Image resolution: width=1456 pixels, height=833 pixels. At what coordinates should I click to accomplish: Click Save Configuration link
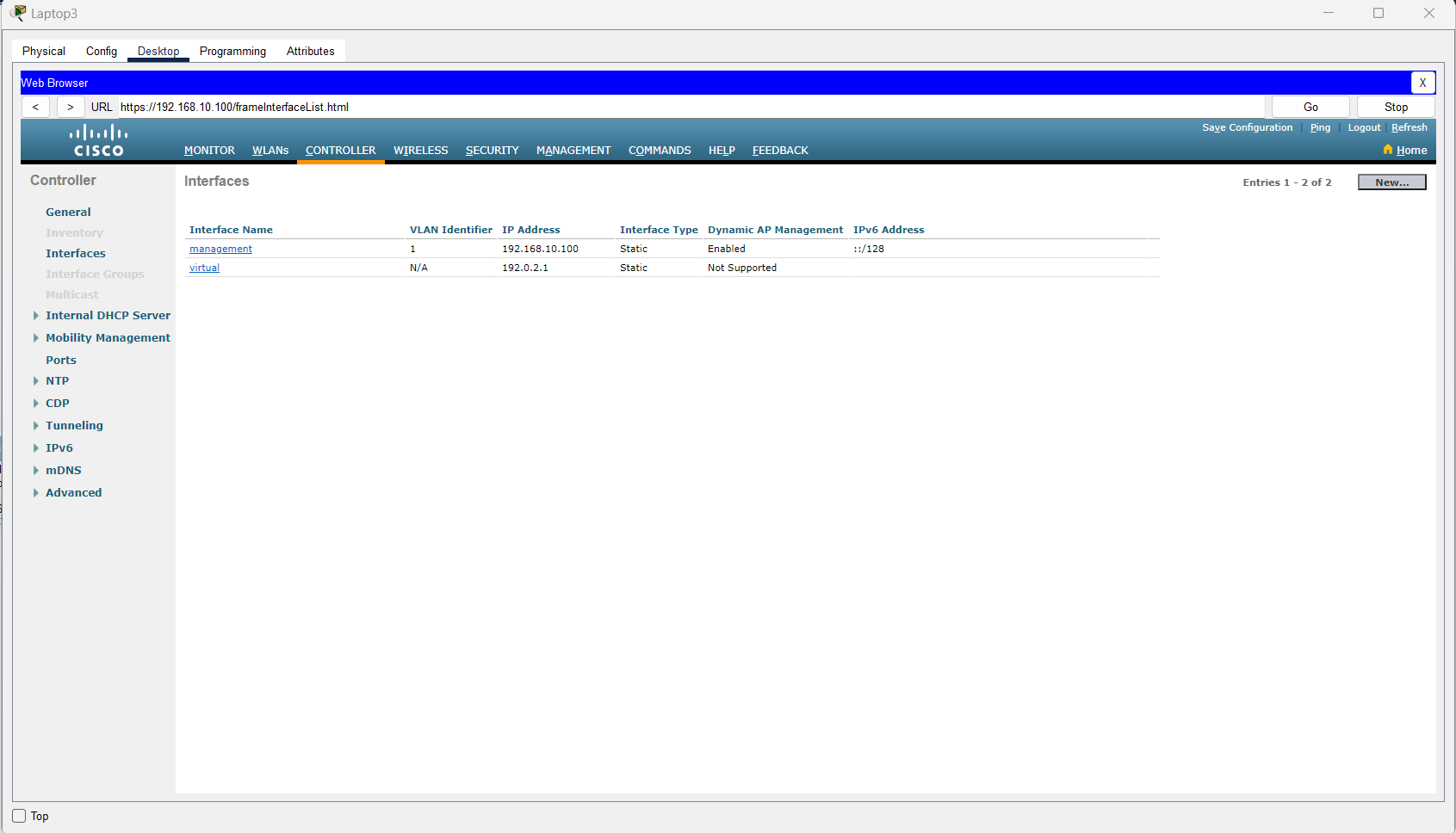(1247, 127)
